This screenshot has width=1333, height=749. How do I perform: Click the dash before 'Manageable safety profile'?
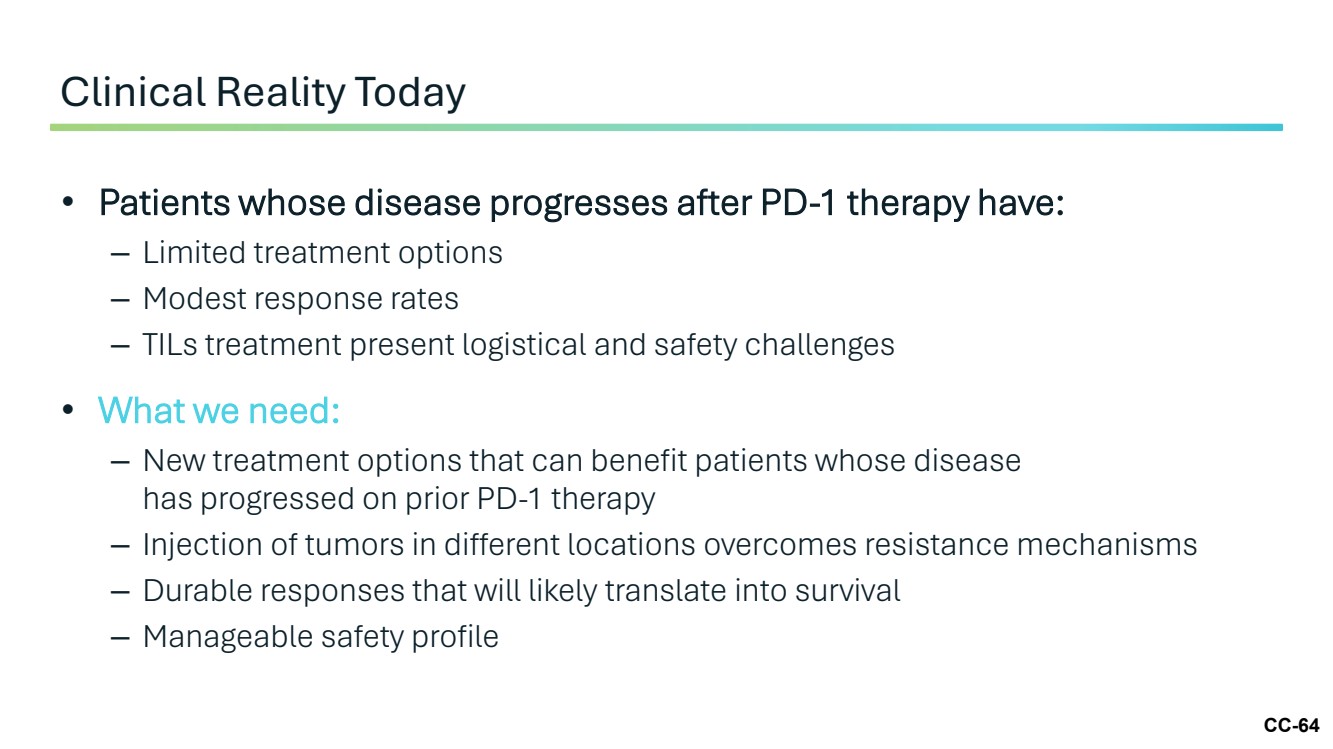click(120, 638)
